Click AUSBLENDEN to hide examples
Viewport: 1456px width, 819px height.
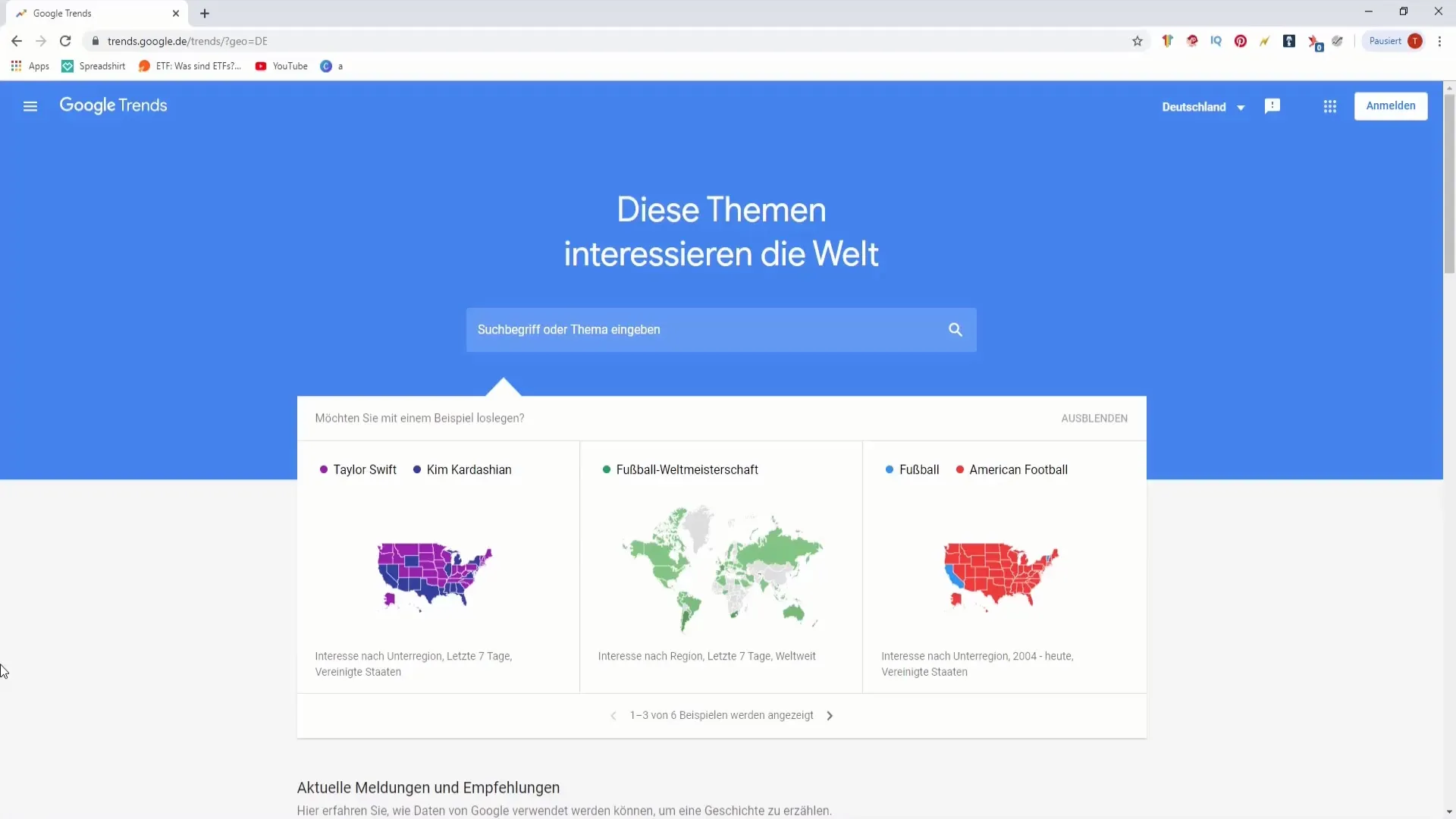(x=1094, y=419)
